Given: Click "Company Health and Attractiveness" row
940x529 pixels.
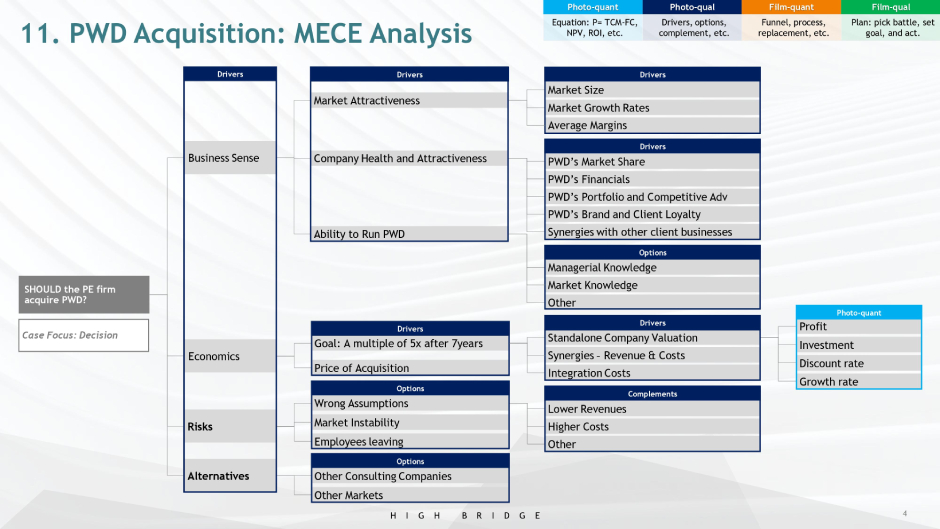Looking at the screenshot, I should coord(409,159).
